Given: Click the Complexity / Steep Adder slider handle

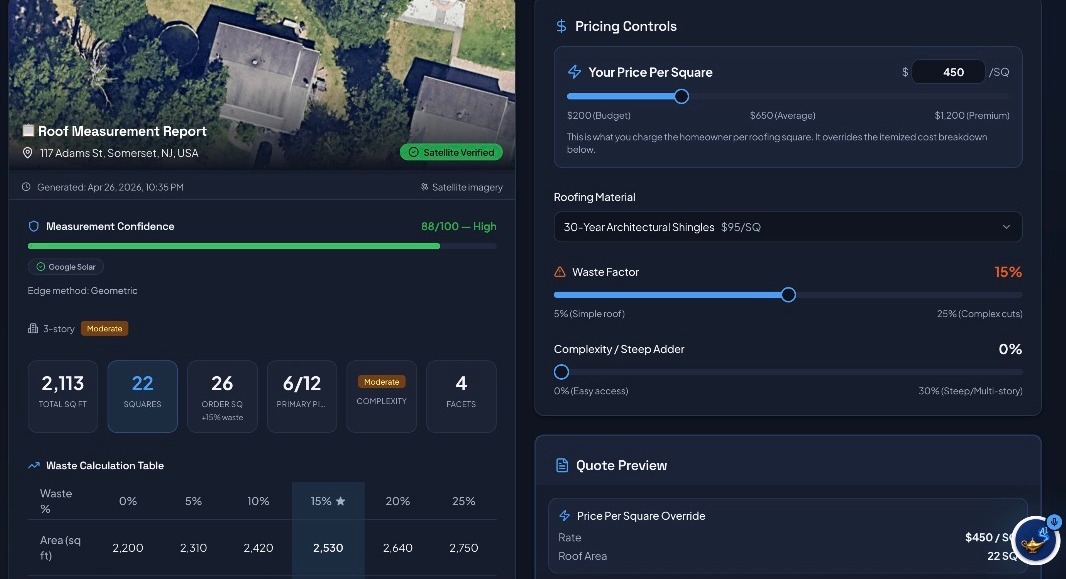Looking at the screenshot, I should point(561,372).
